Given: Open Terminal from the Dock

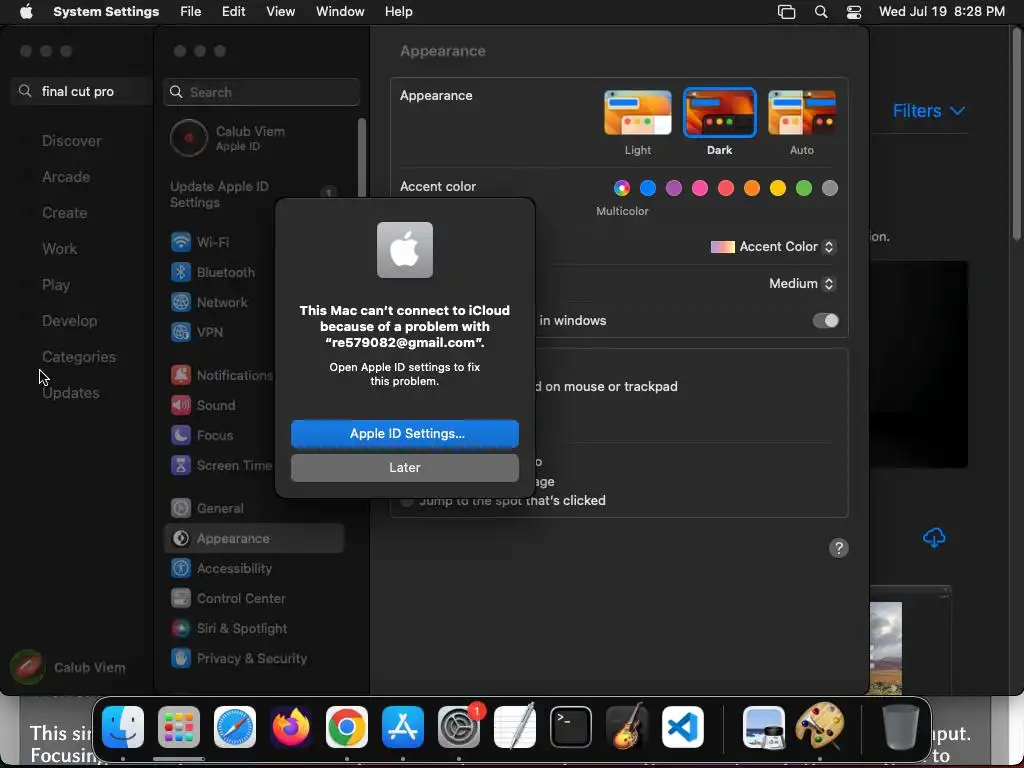Looking at the screenshot, I should click(571, 727).
